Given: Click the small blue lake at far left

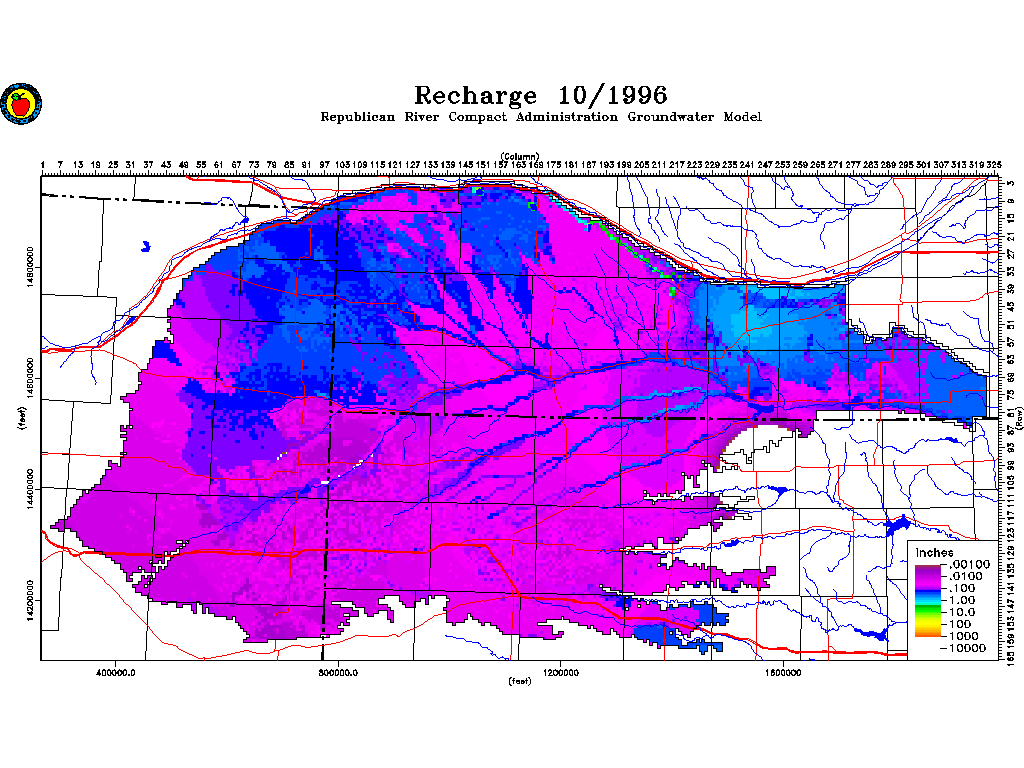Looking at the screenshot, I should [x=146, y=244].
